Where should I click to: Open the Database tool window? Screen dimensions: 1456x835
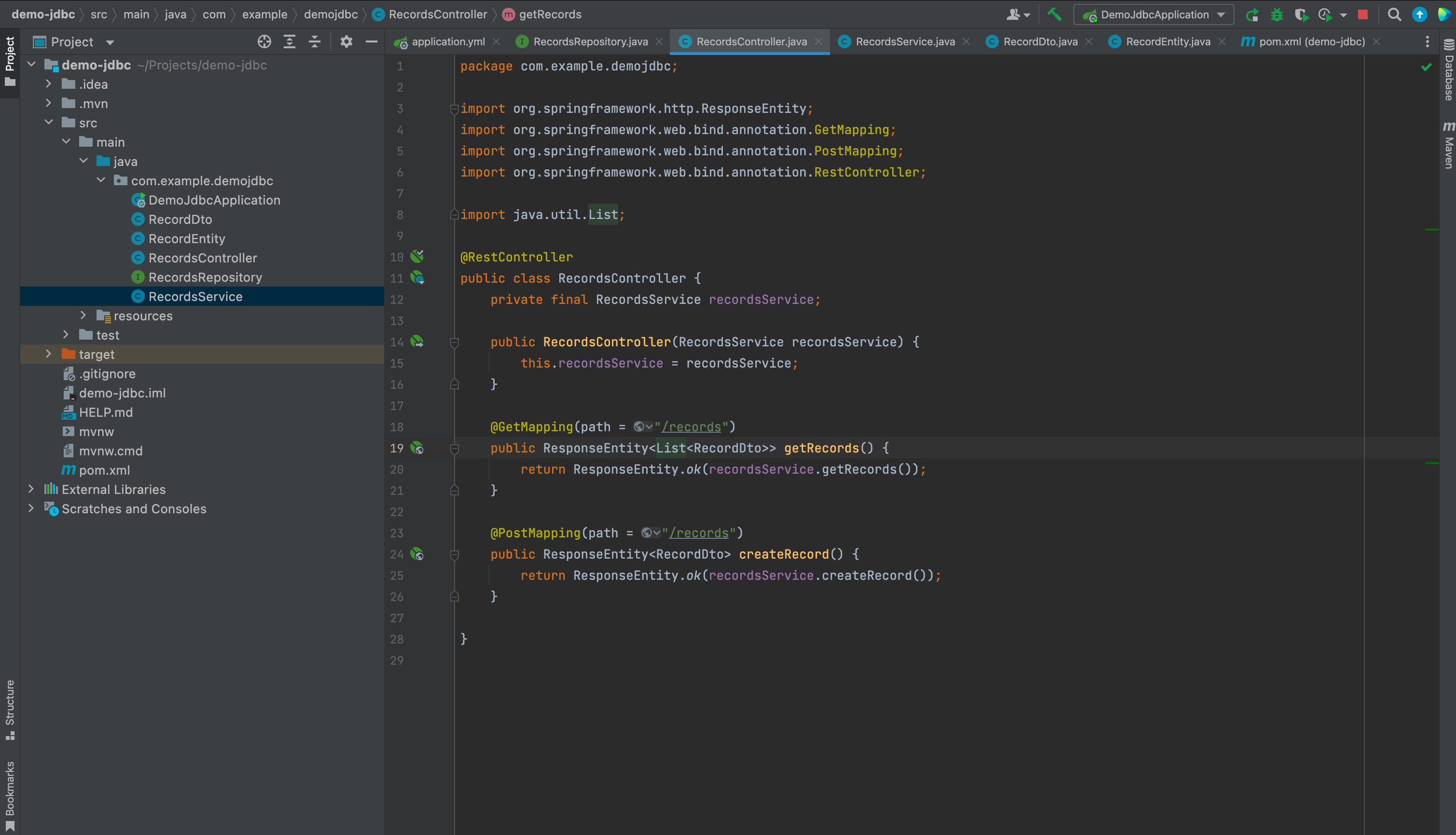pyautogui.click(x=1449, y=70)
